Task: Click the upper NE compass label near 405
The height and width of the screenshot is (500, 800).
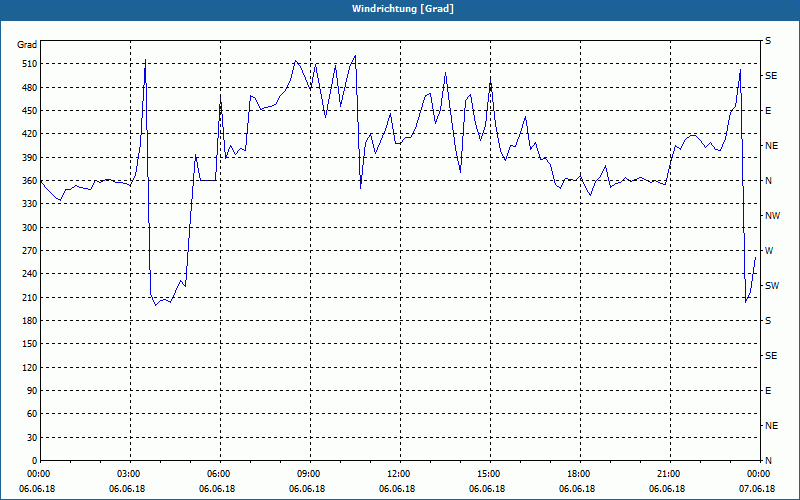Action: pos(772,146)
